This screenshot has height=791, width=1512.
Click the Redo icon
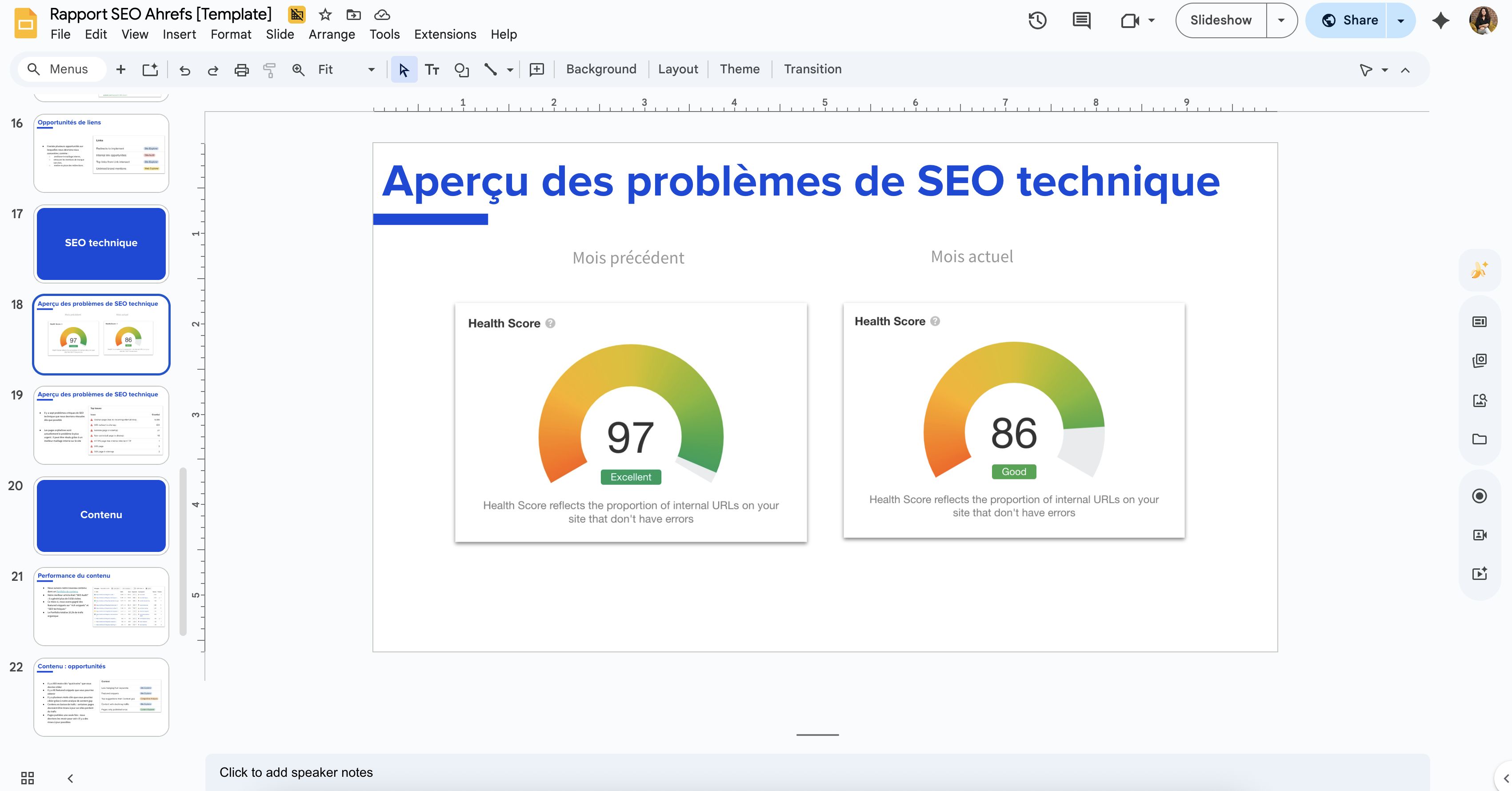212,69
